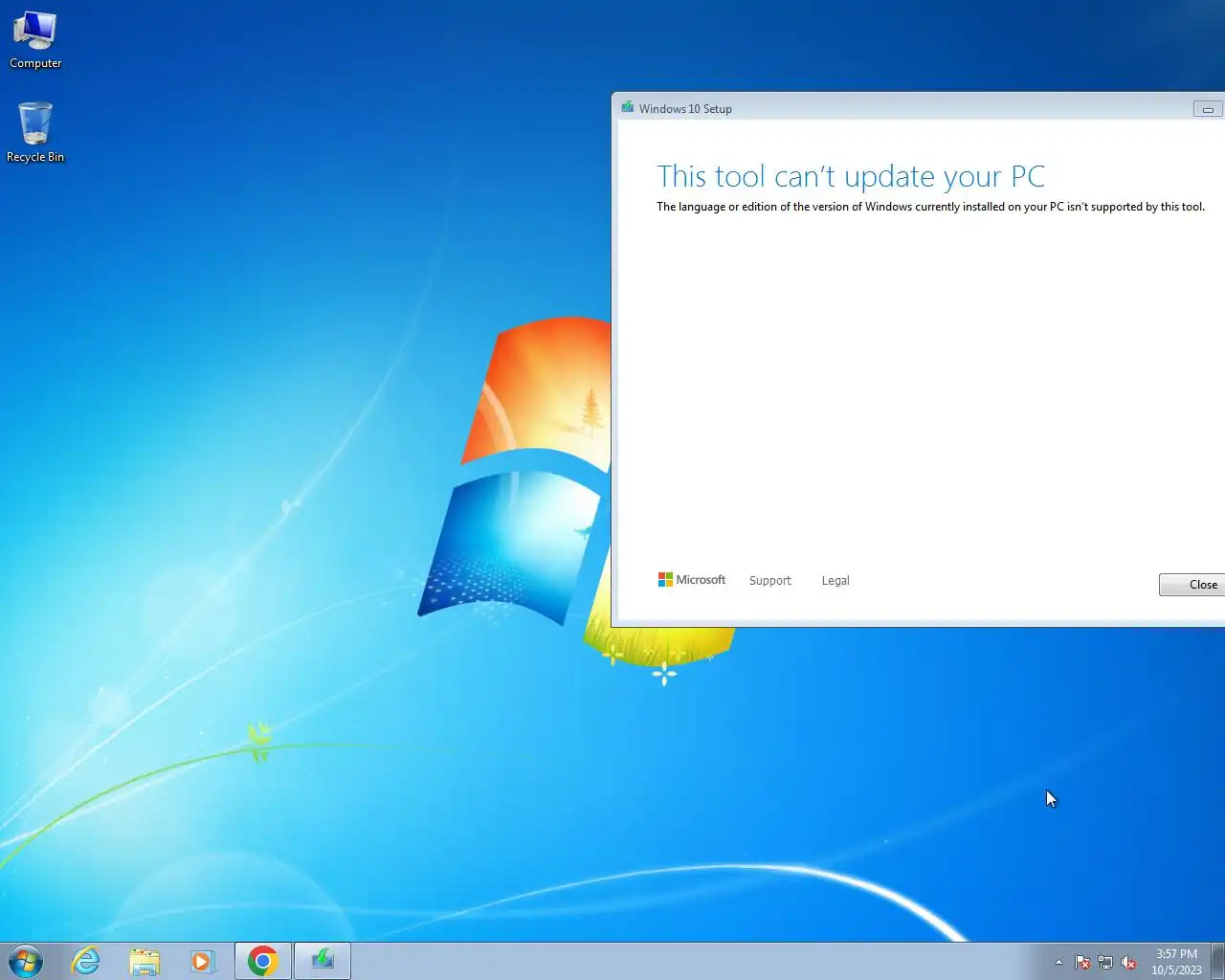Open the Legal link
The height and width of the screenshot is (980, 1225).
click(x=835, y=581)
